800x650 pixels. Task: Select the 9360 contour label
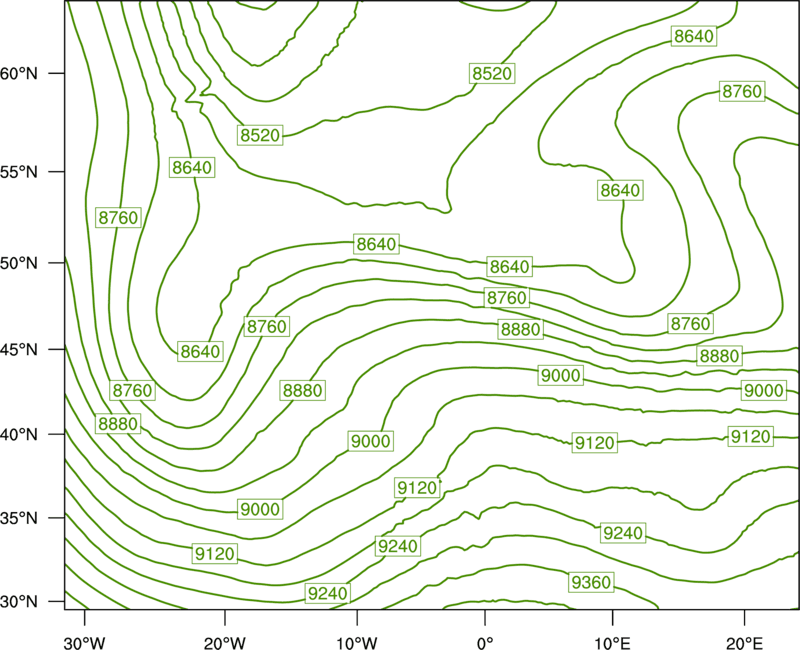(x=591, y=582)
